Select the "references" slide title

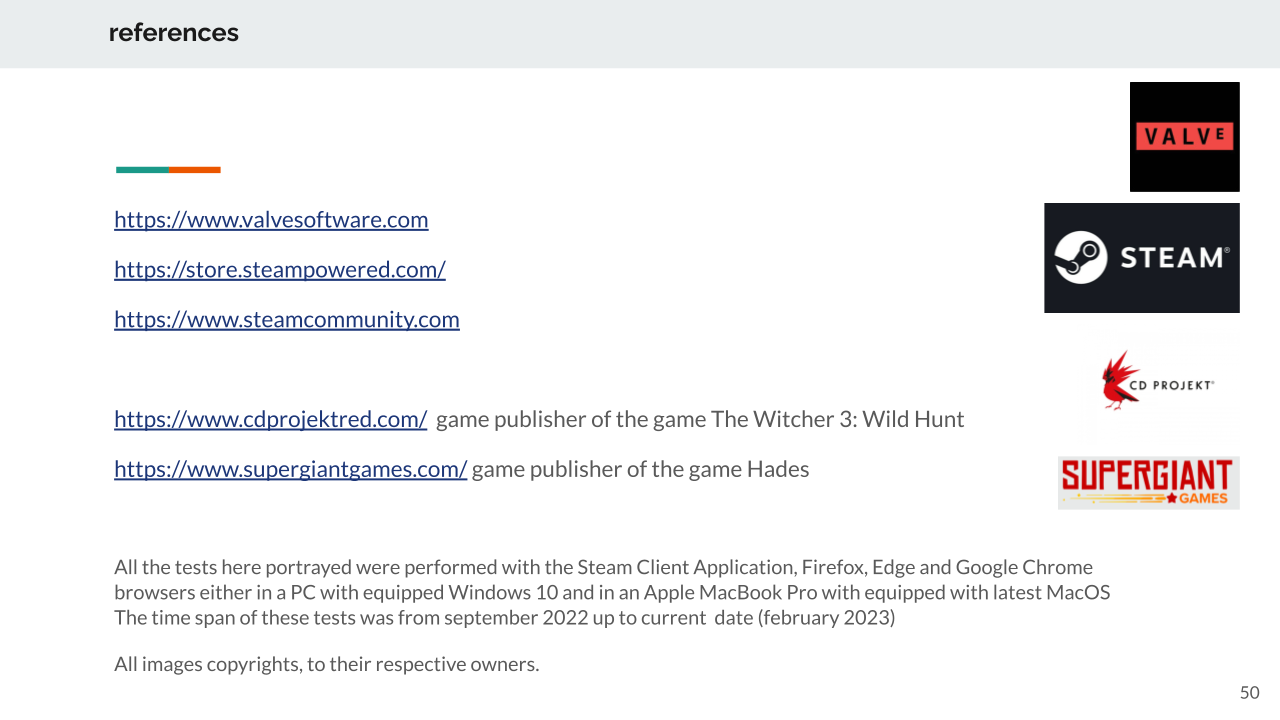(x=174, y=33)
